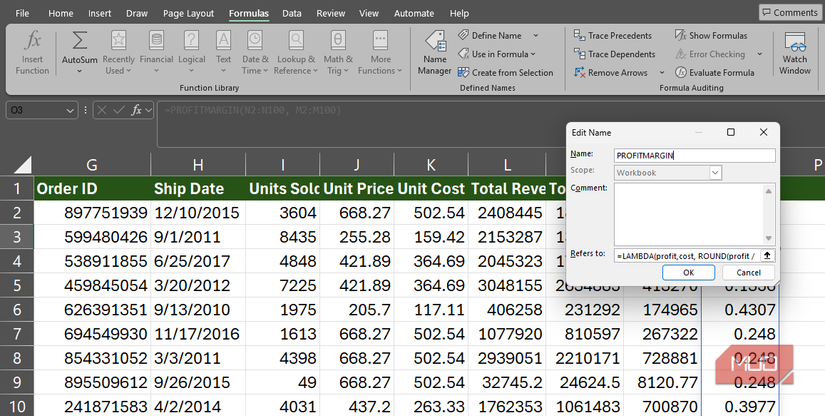Screen dimensions: 825x416
Task: Open Financial functions library
Action: click(x=156, y=53)
